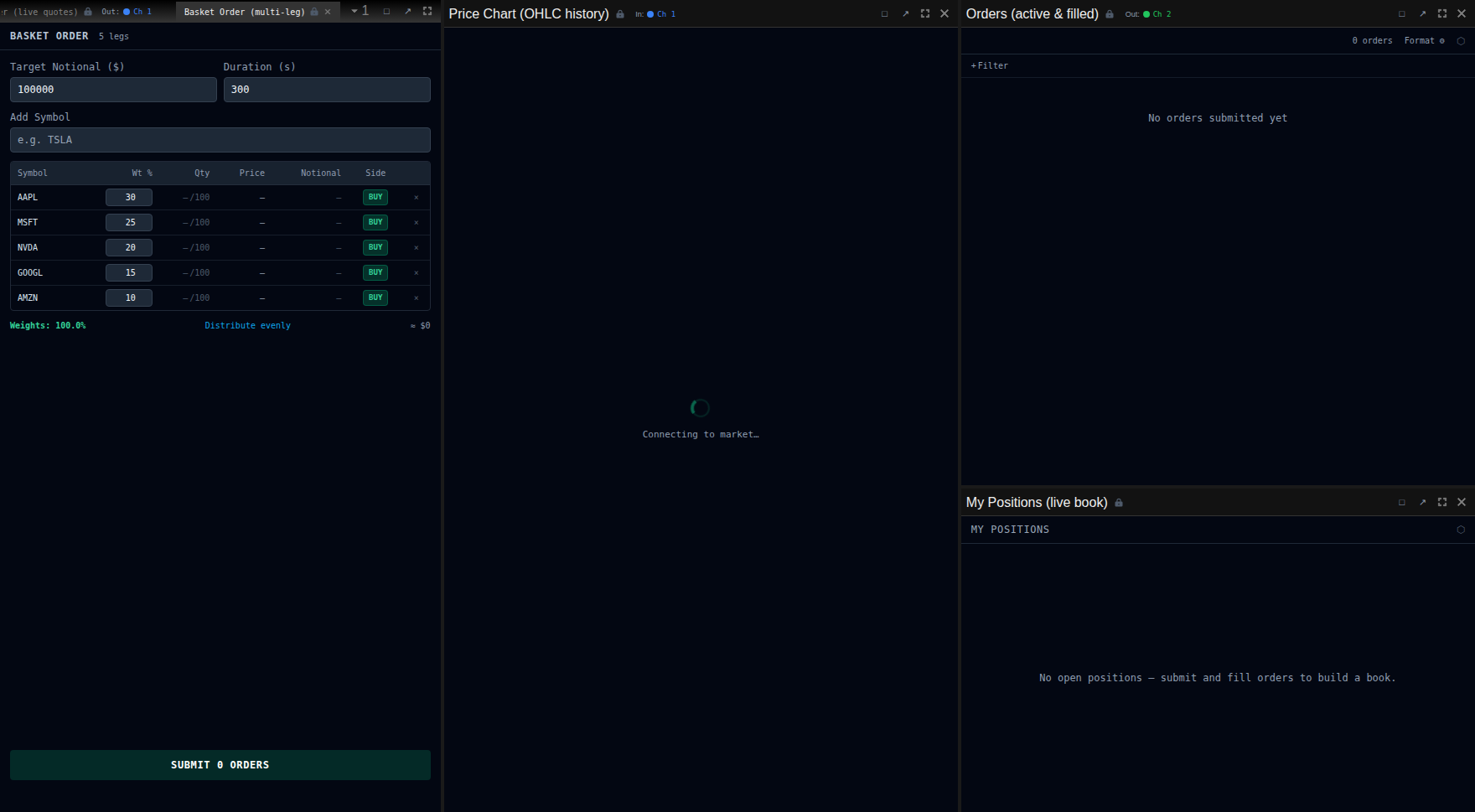Toggle the AAPL side BUY button
The height and width of the screenshot is (812, 1475).
[x=375, y=197]
